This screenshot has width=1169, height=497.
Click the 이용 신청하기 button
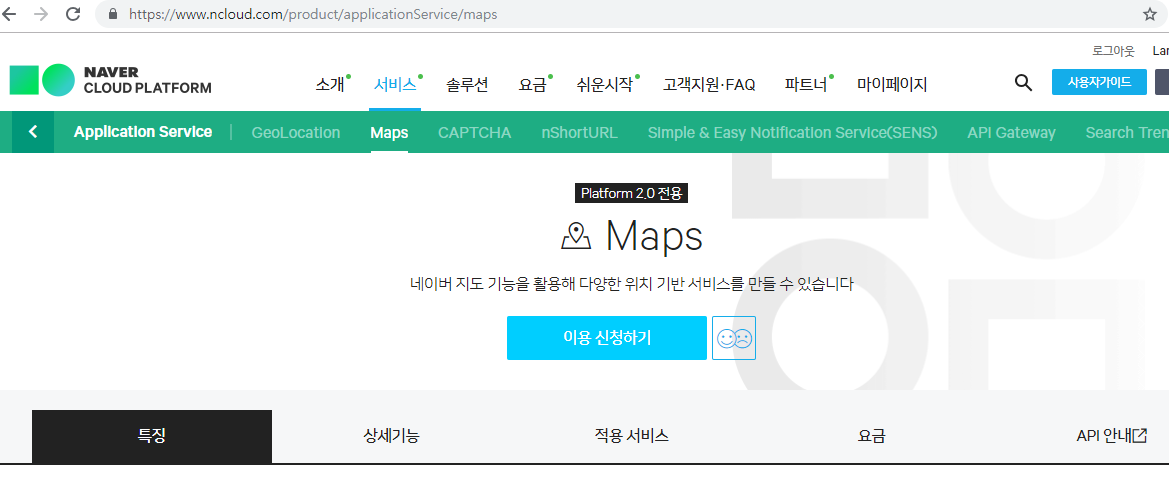607,338
